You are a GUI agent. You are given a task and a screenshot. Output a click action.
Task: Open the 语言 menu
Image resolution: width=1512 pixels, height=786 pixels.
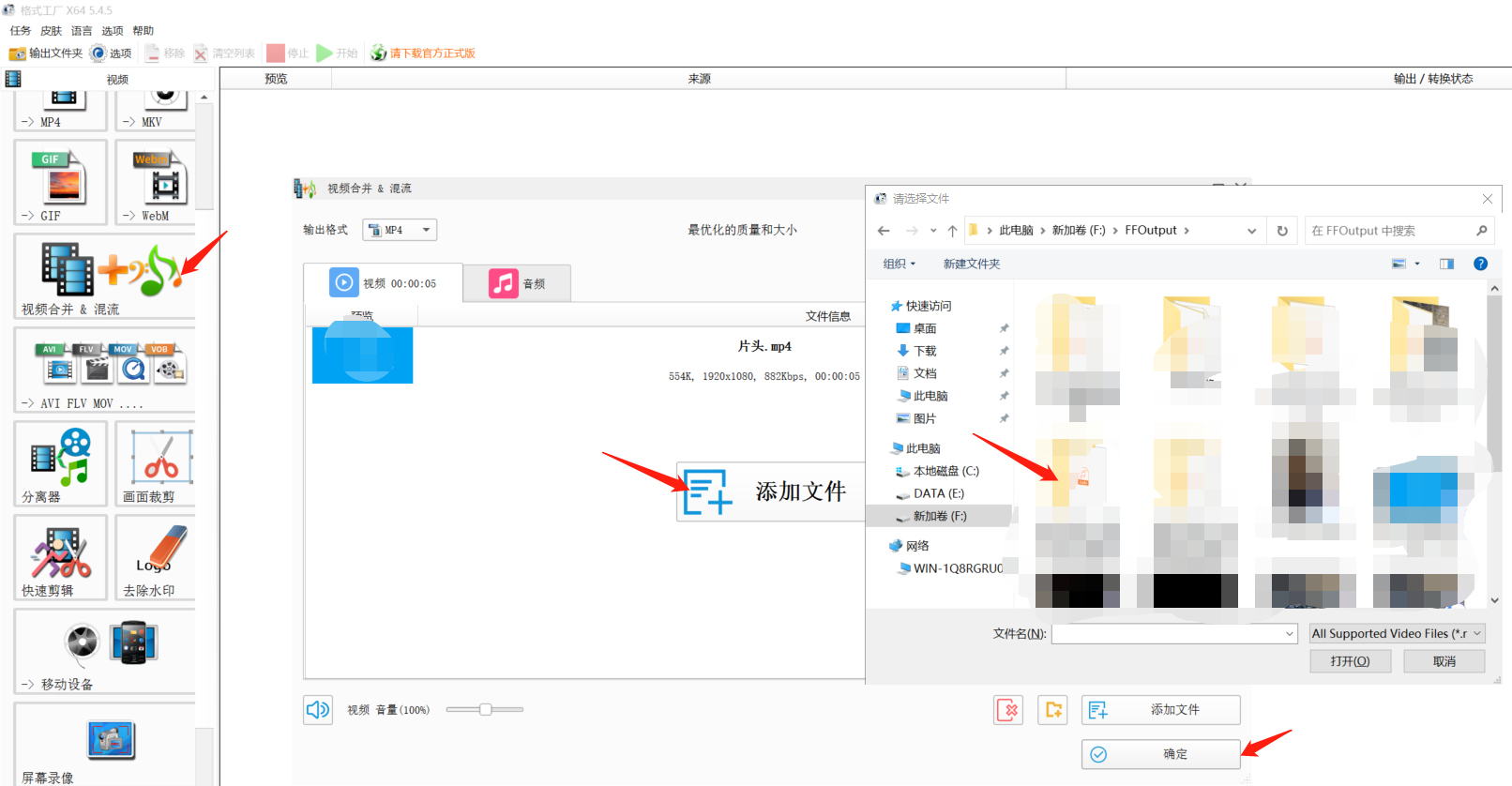[82, 31]
